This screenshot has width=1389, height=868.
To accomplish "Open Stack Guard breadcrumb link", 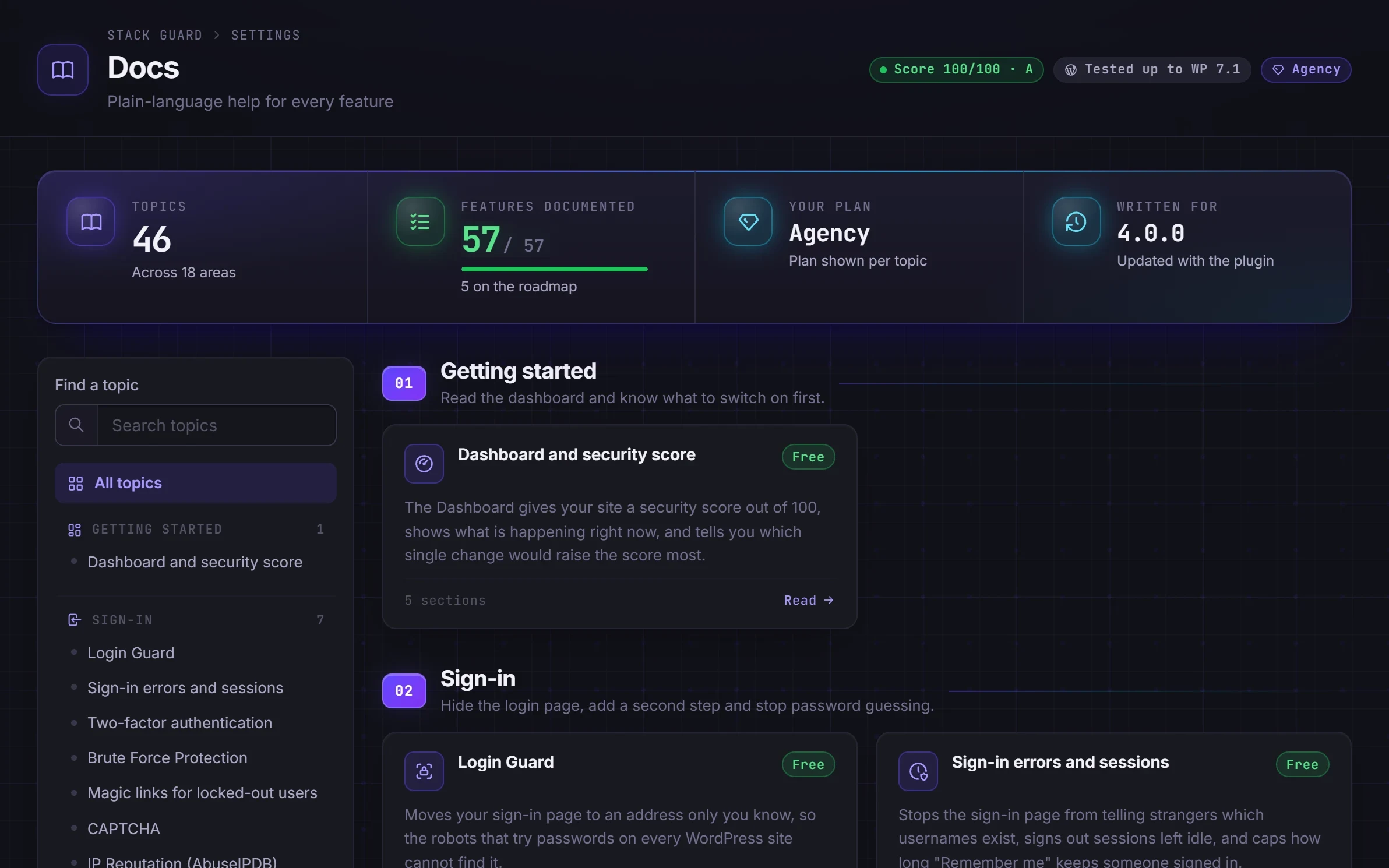I will coord(155,36).
